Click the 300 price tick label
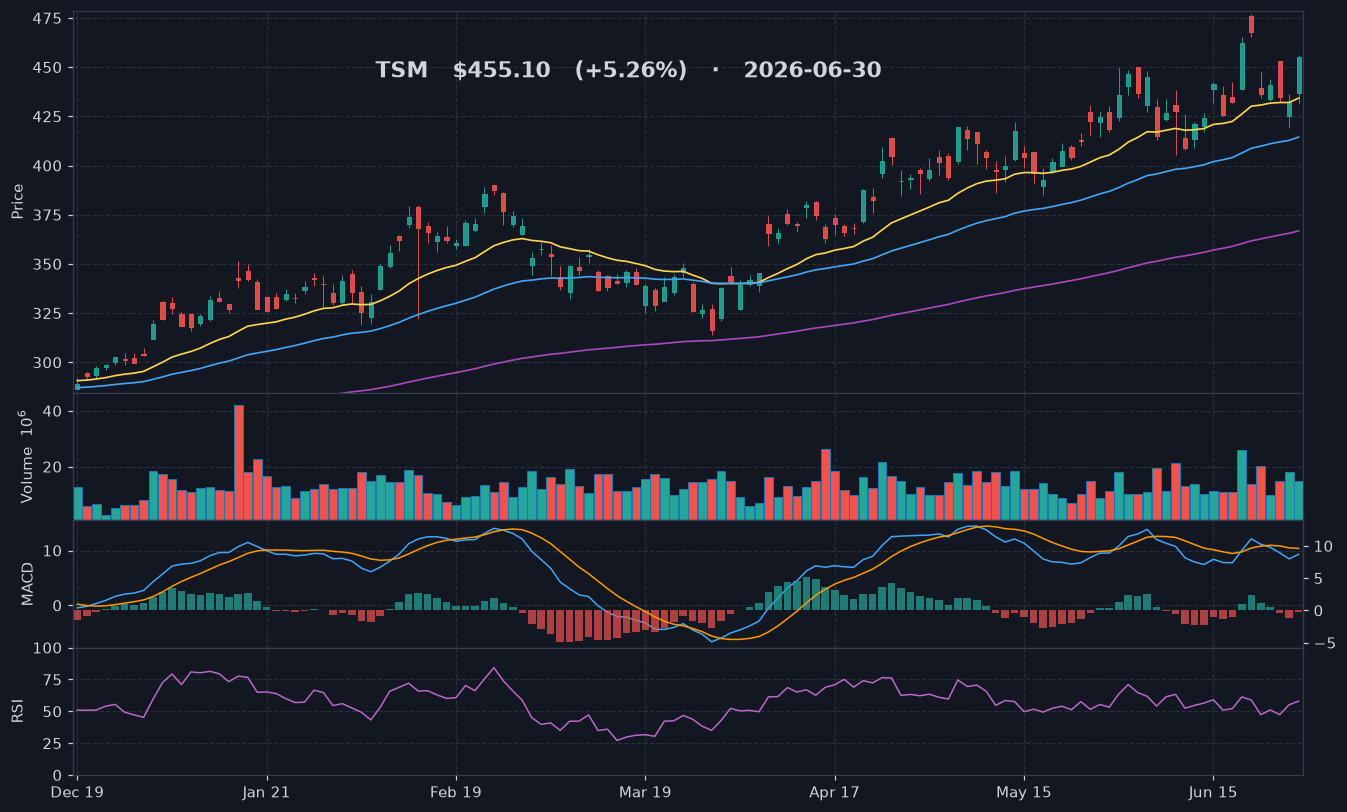 [x=47, y=363]
